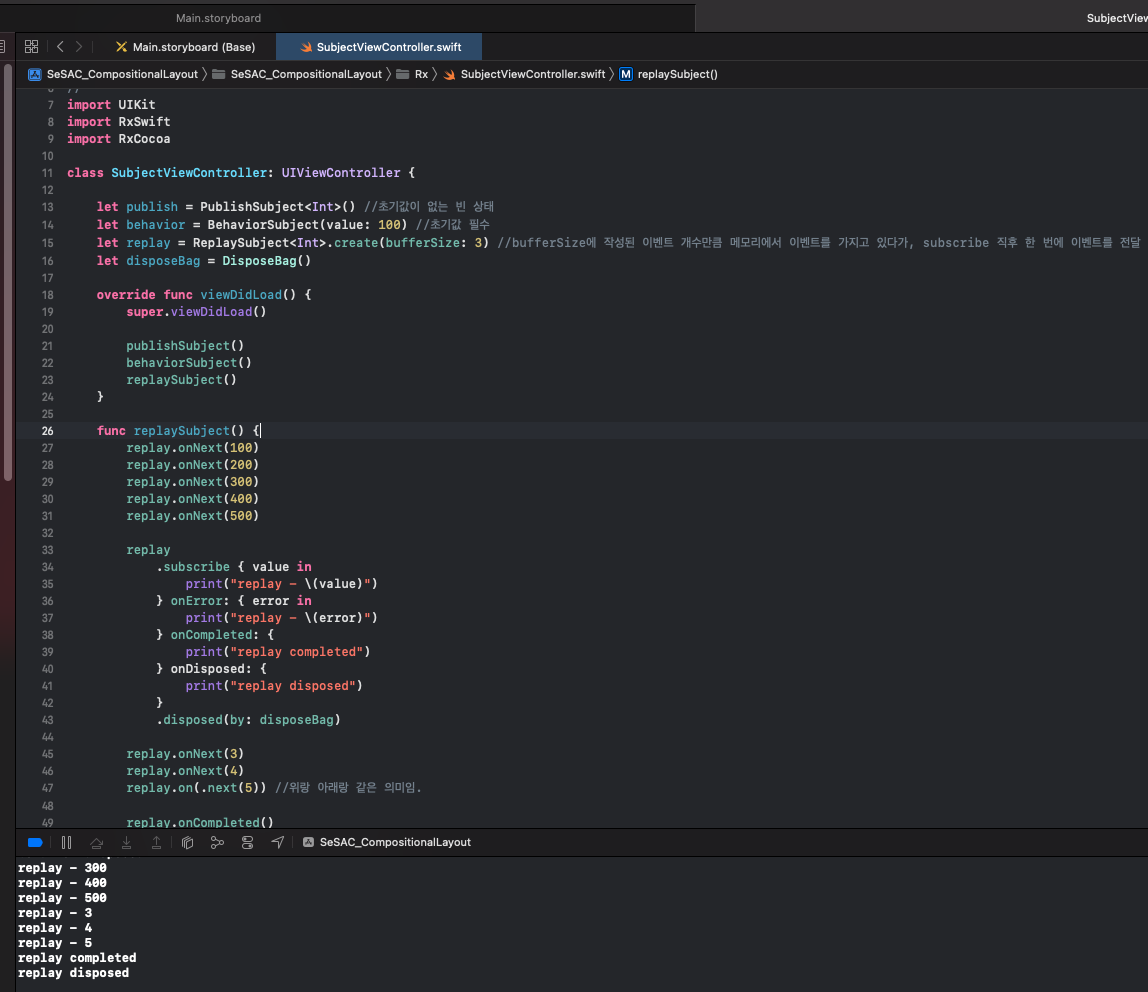This screenshot has width=1148, height=992.
Task: Select SeSAC_CompositionalLayout process in the debug bar
Action: [x=387, y=843]
